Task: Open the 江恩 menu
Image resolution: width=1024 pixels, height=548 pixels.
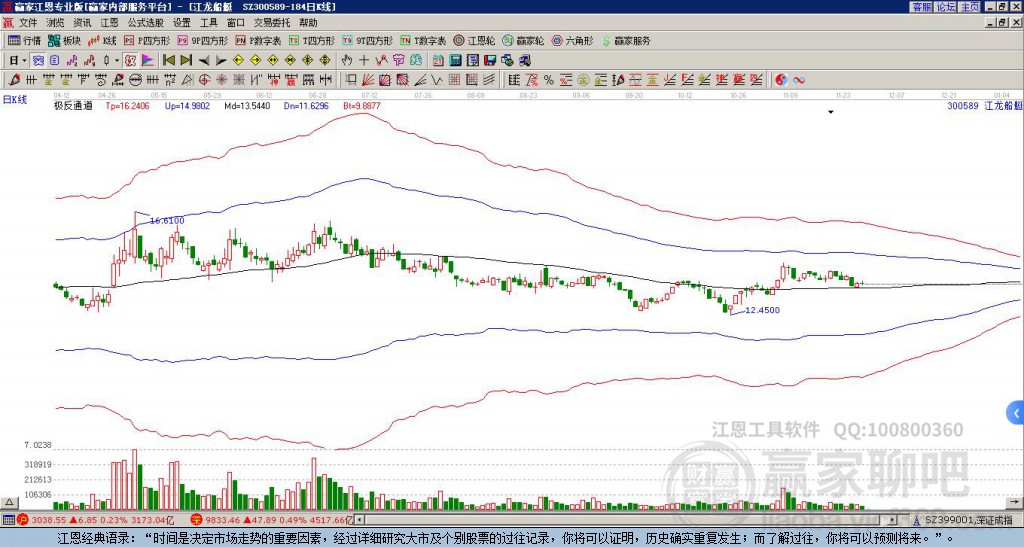Action: coord(110,23)
